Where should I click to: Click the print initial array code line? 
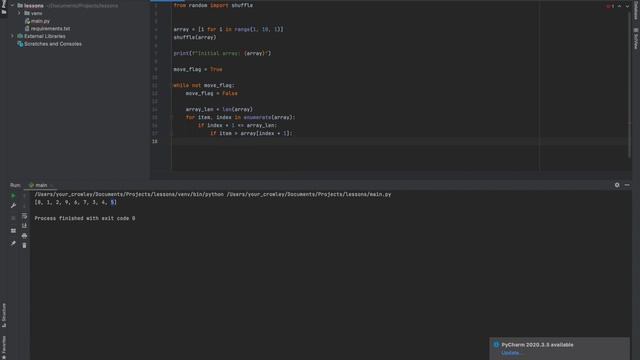pyautogui.click(x=222, y=53)
